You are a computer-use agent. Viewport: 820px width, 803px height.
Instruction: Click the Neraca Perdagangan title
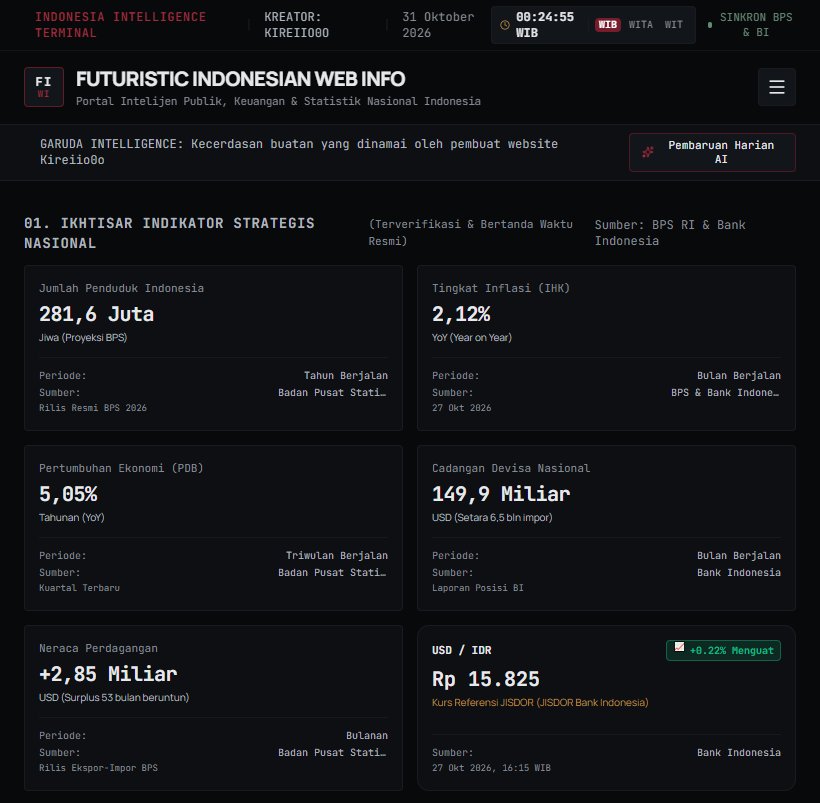pos(98,648)
